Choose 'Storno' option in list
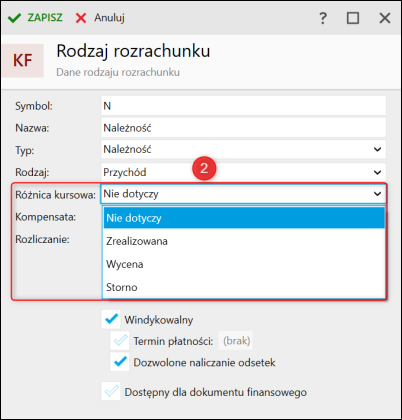402x420 pixels. pyautogui.click(x=244, y=287)
